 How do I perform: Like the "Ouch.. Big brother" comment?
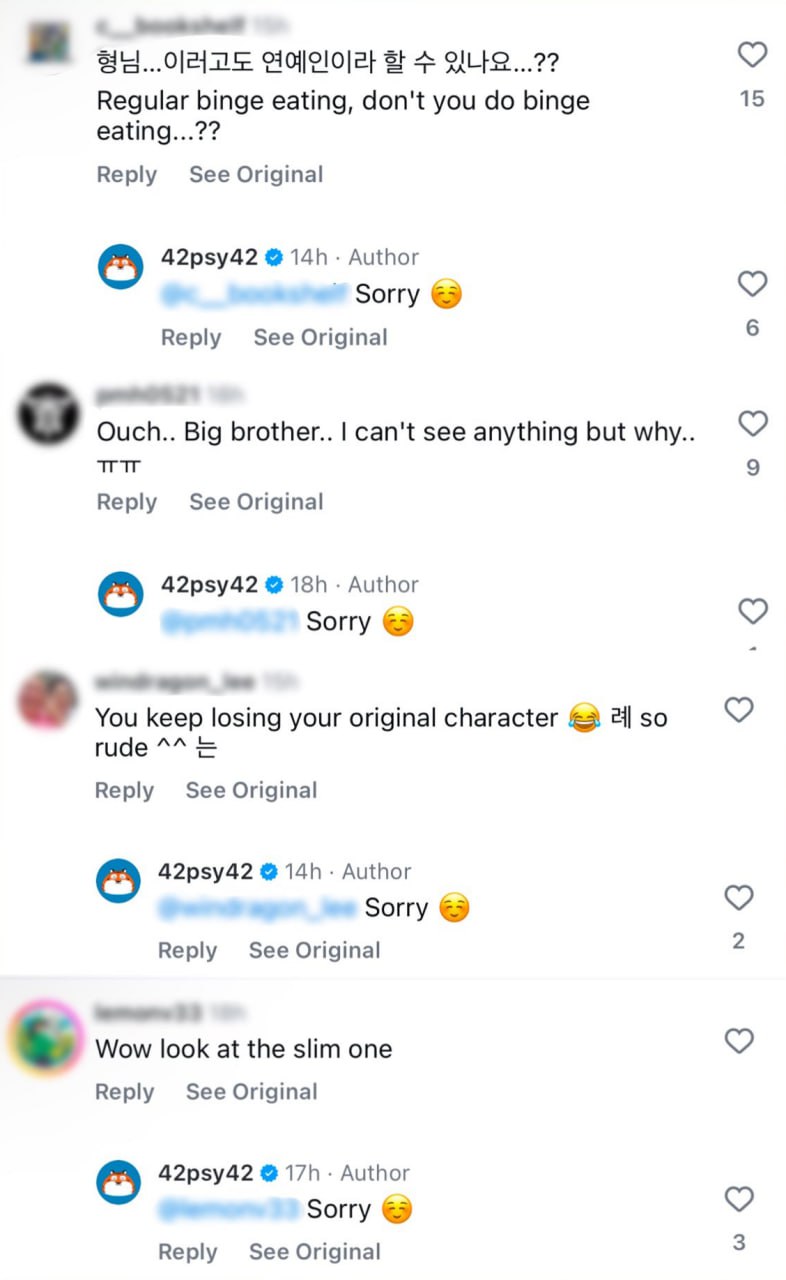coord(752,424)
